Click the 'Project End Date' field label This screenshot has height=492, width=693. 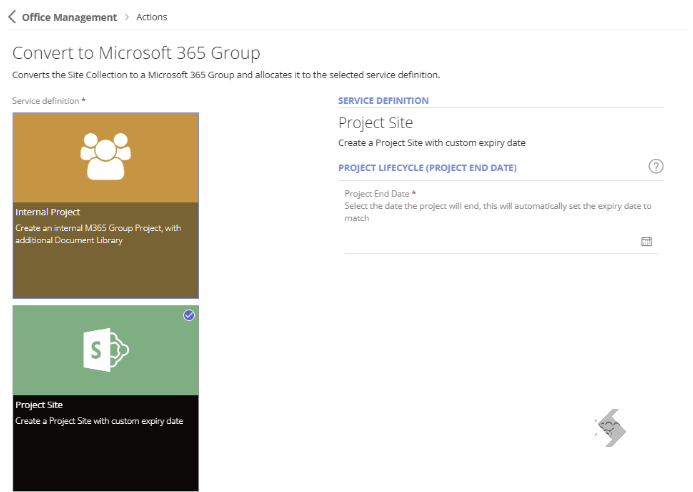pos(377,194)
